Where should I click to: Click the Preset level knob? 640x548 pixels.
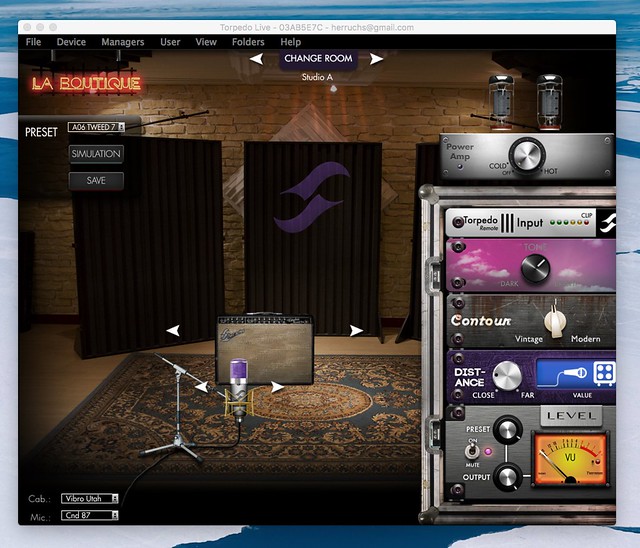point(507,430)
